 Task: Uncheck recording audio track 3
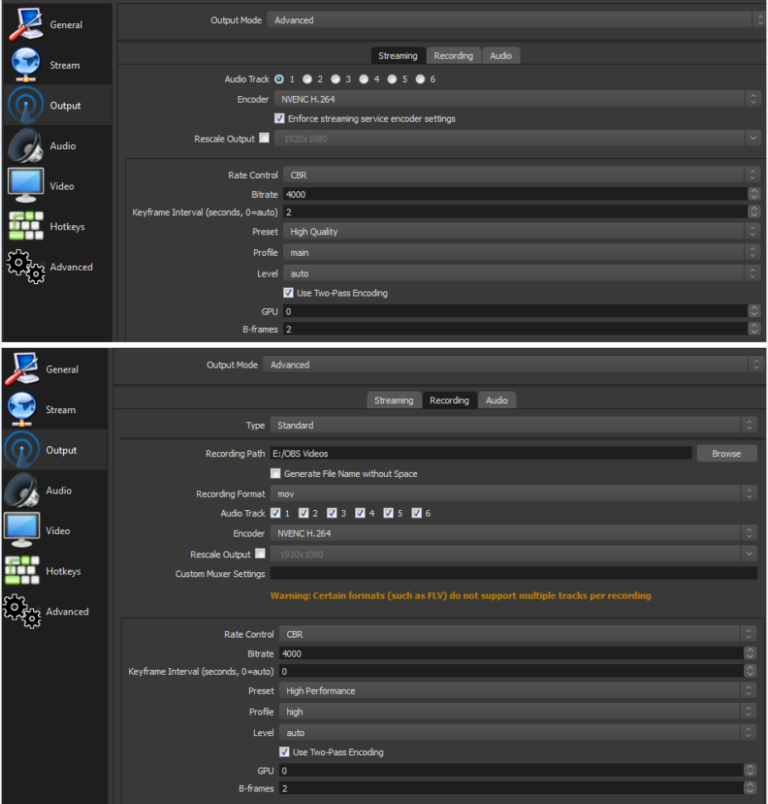coord(332,513)
